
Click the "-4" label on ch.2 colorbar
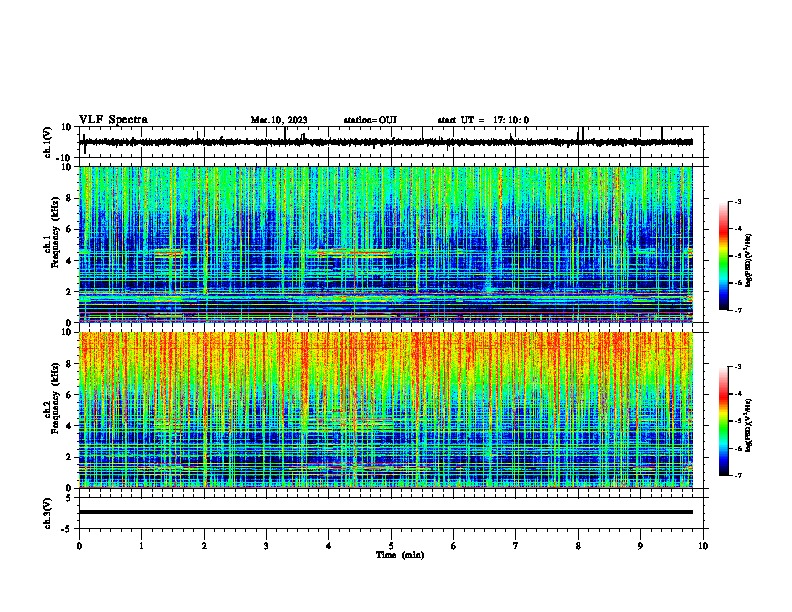click(738, 394)
